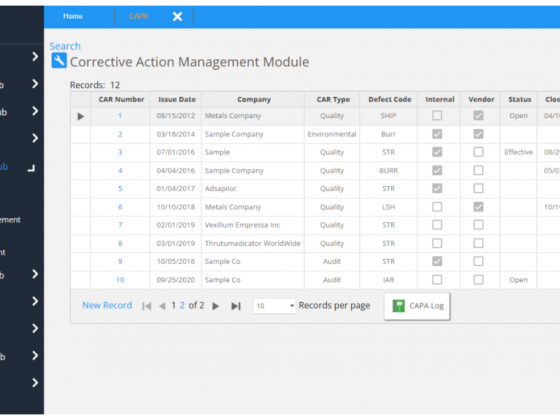
Task: Click the 08/15/2012 issue date cell
Action: pos(176,116)
